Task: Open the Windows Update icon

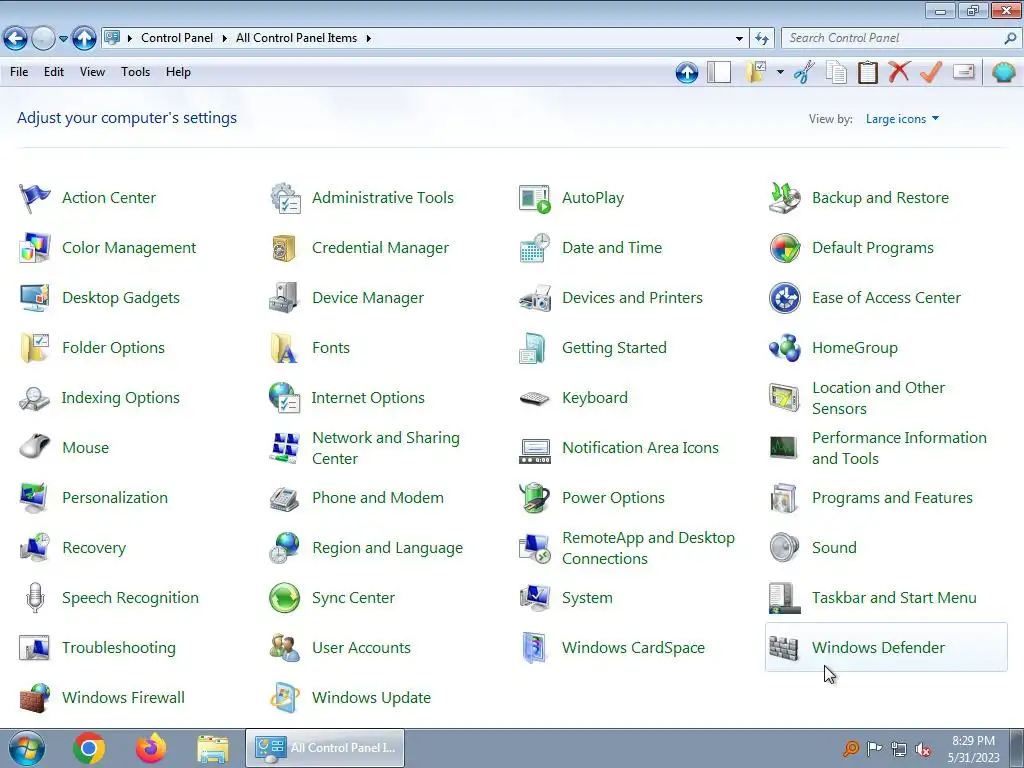Action: [x=285, y=697]
